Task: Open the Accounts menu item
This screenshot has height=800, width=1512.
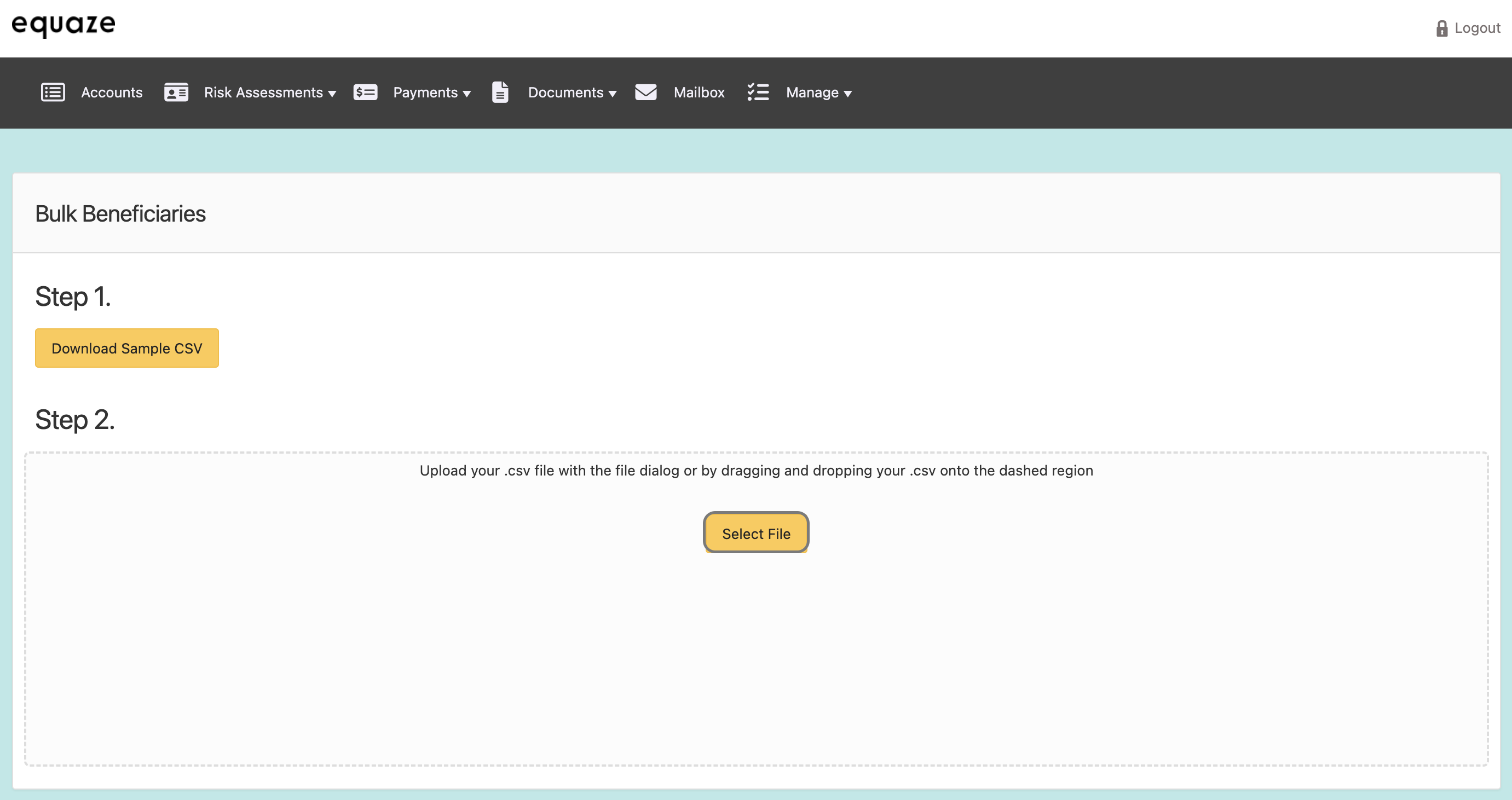Action: tap(112, 92)
